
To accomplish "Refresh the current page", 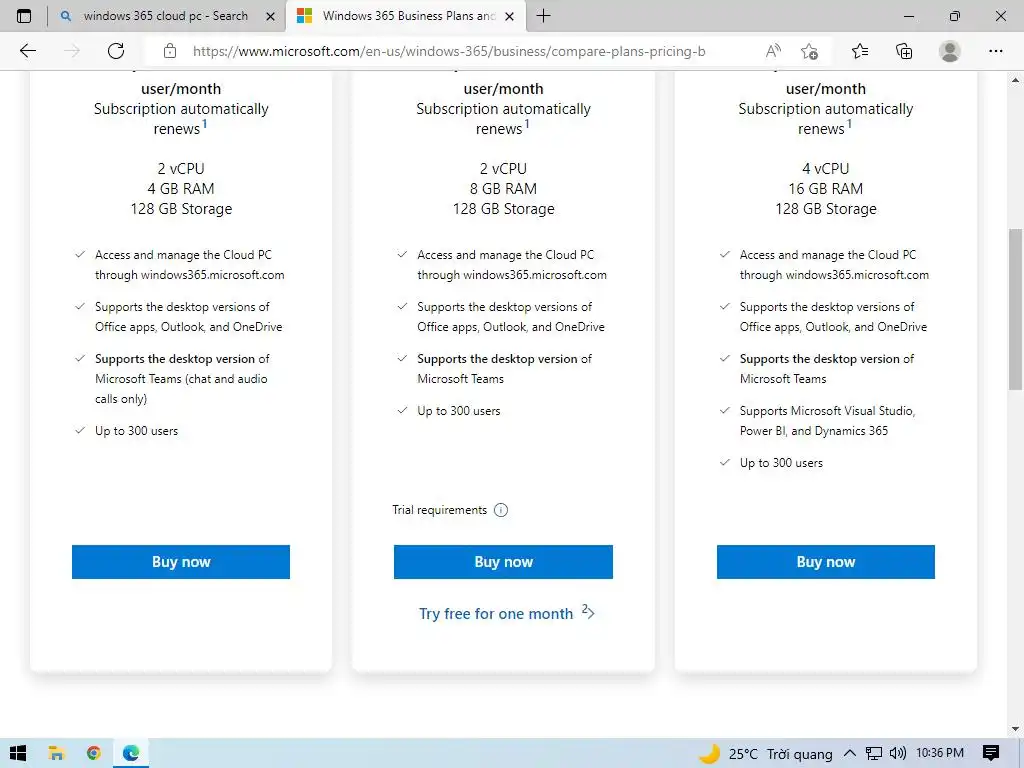I will click(x=116, y=51).
